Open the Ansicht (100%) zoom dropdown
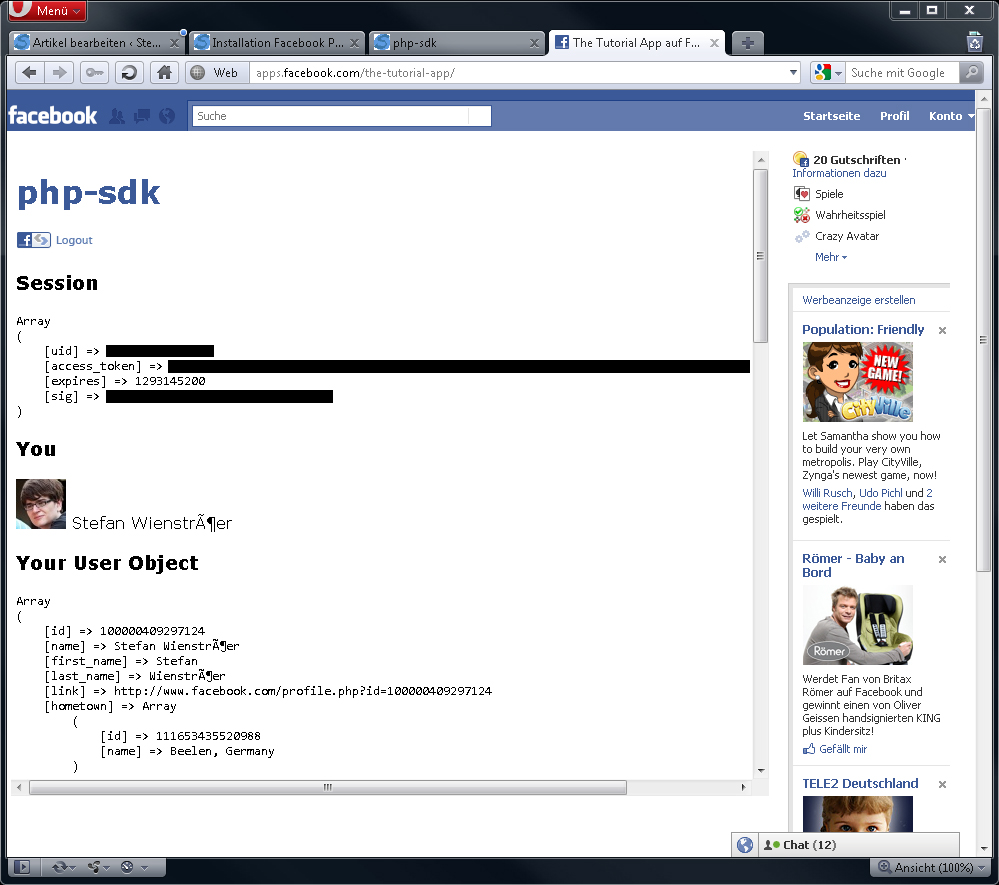This screenshot has height=885, width=999. click(x=932, y=867)
